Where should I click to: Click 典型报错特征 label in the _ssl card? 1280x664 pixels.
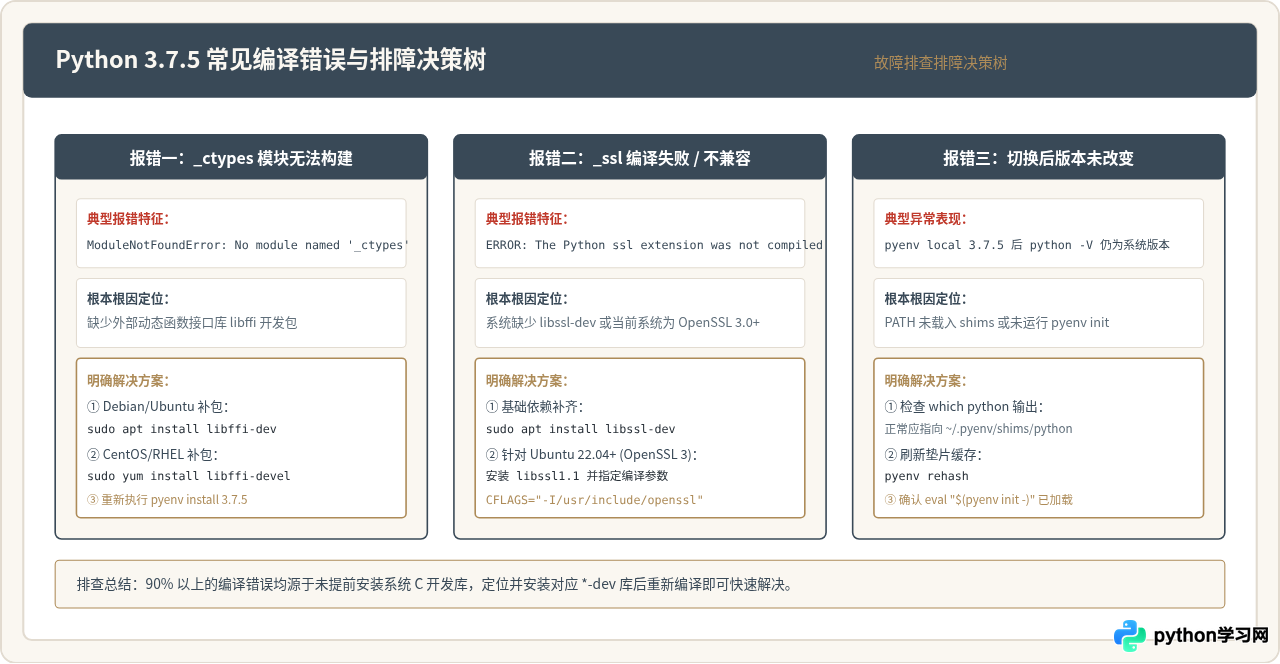pos(527,218)
